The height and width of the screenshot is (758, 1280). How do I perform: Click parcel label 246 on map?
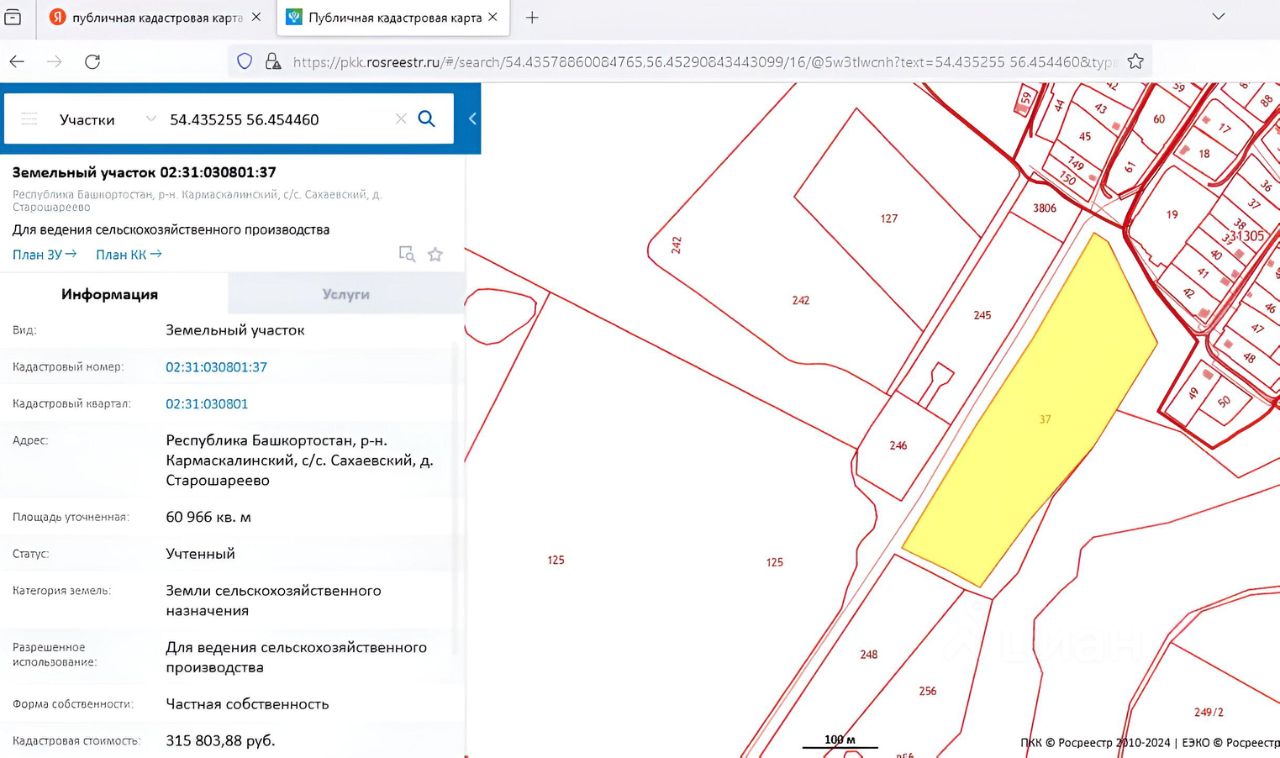click(898, 446)
